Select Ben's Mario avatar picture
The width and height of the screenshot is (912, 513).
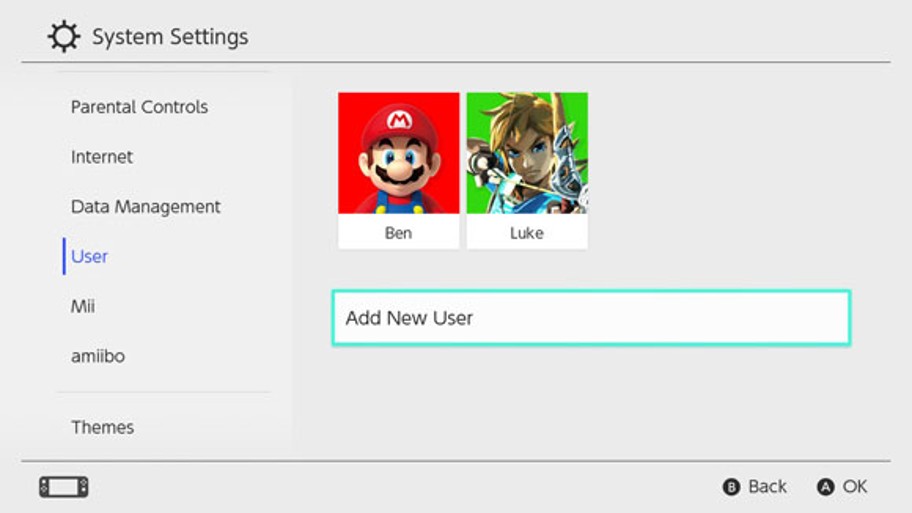(399, 153)
